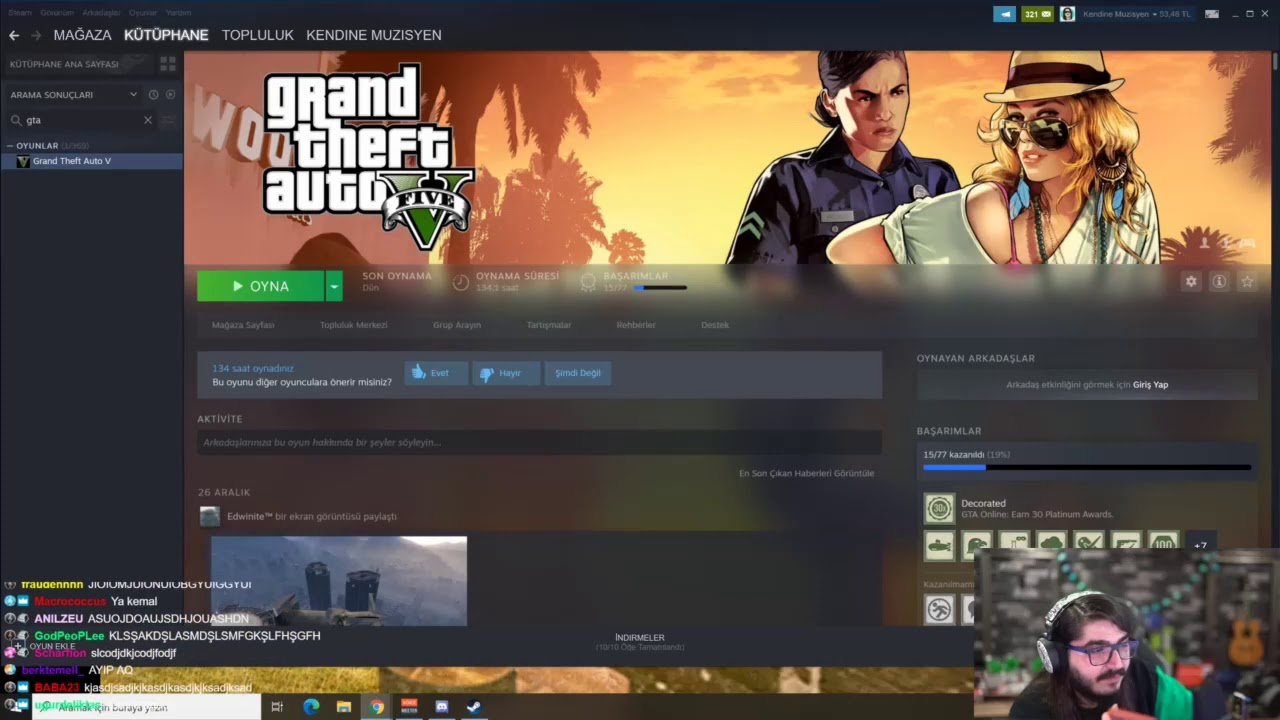Click the Grand Theft Auto V game icon
1280x720 pixels.
[x=23, y=161]
